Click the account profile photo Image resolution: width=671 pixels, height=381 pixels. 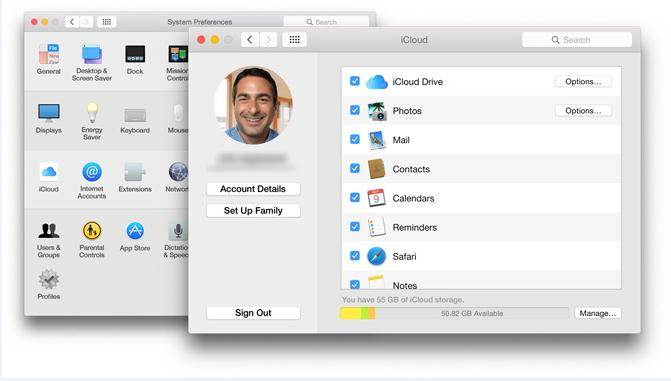254,105
